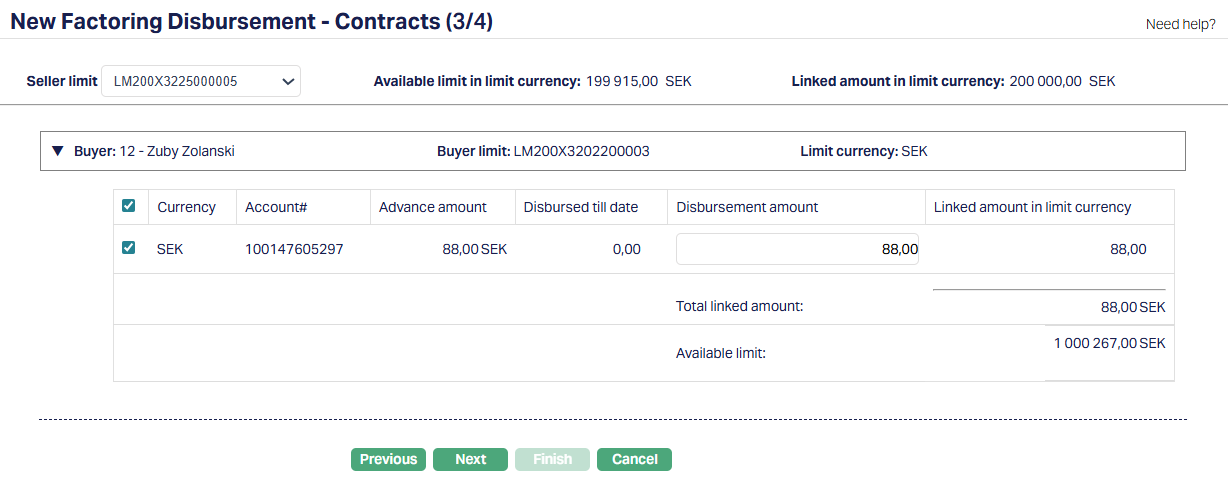Click the Previous button
Screen dimensions: 1228x492
click(x=388, y=459)
